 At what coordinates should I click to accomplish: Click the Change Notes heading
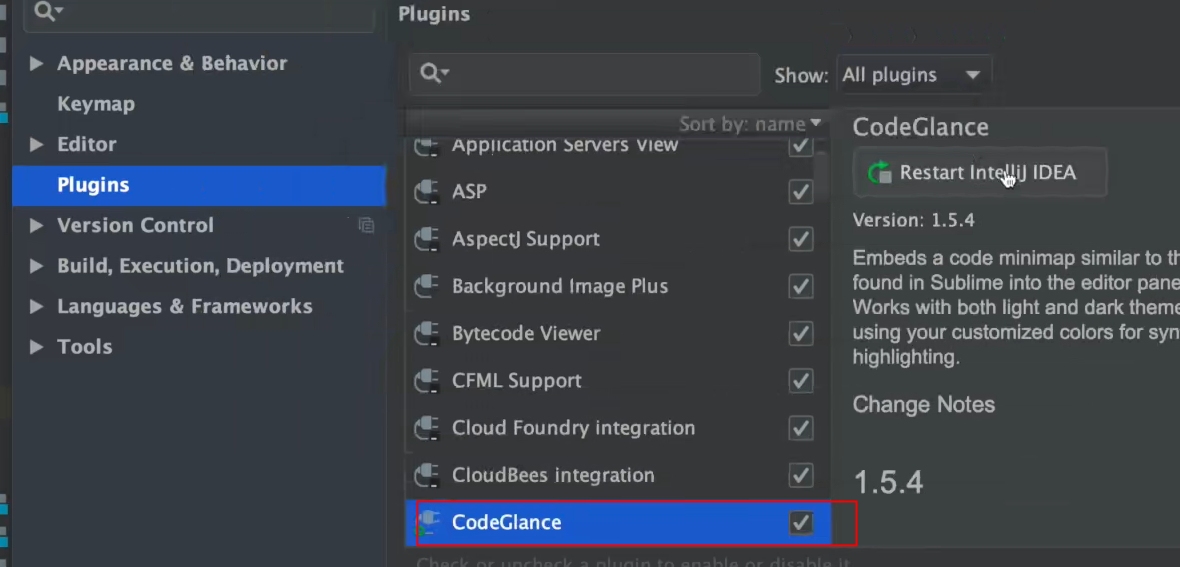click(923, 405)
